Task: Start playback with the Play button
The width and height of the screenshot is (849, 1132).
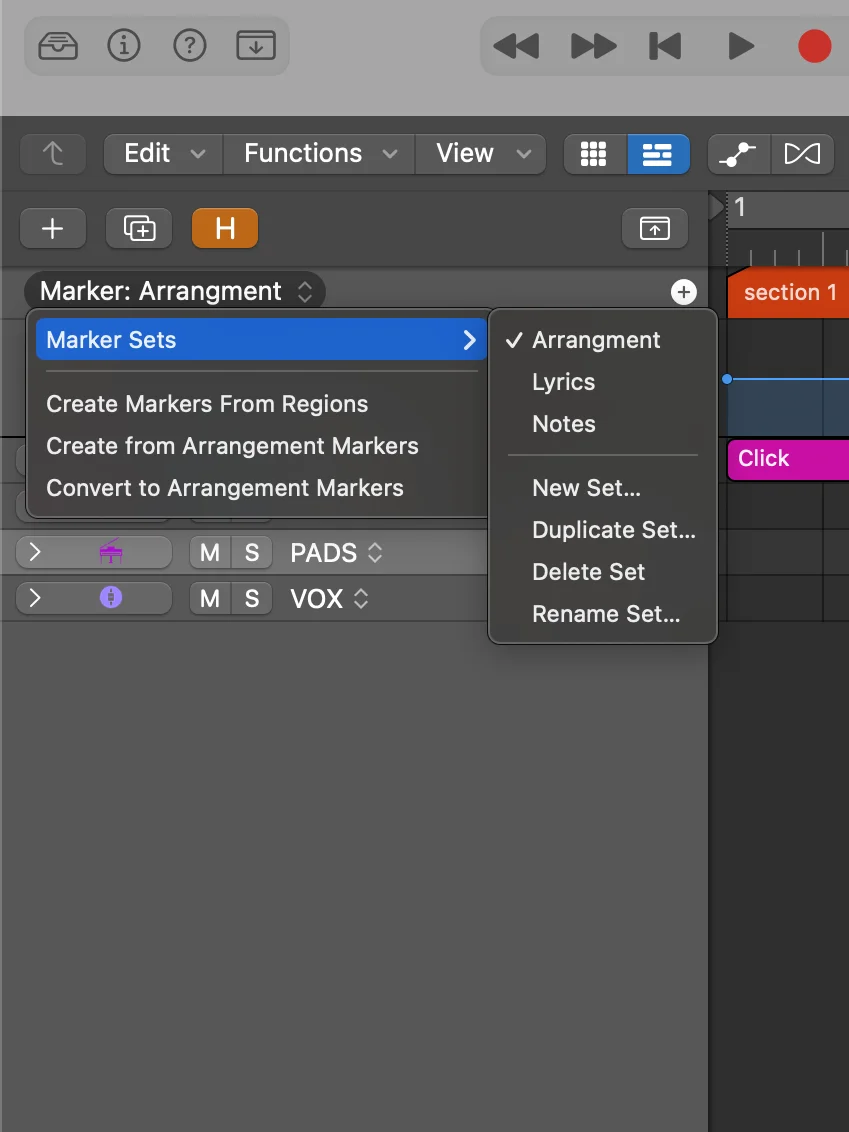Action: click(741, 46)
